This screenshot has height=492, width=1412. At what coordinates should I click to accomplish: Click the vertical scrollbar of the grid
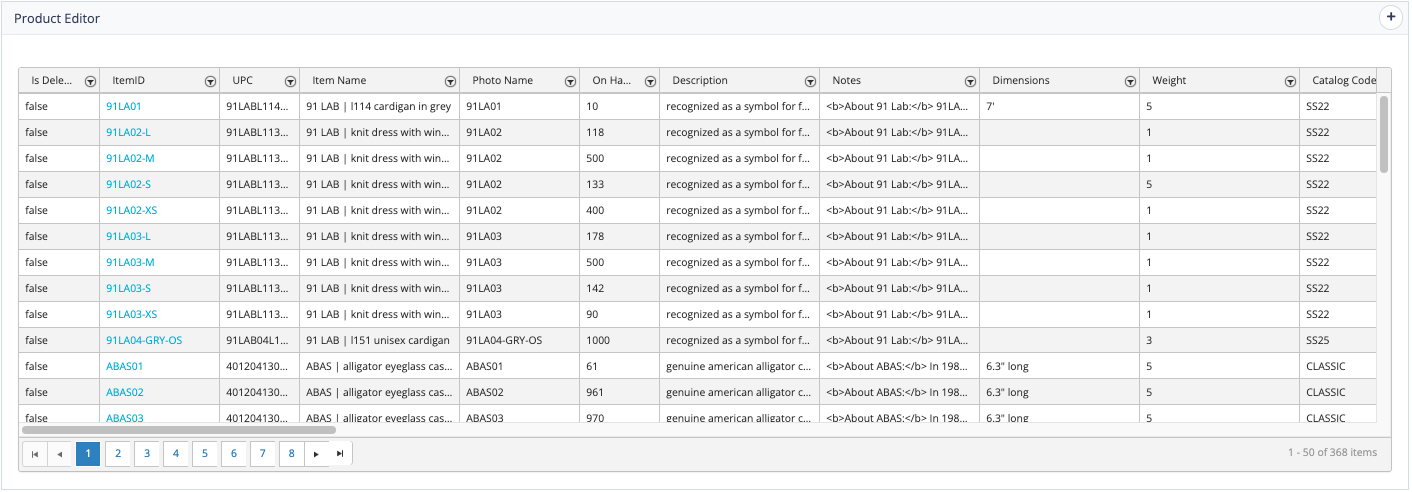1384,134
